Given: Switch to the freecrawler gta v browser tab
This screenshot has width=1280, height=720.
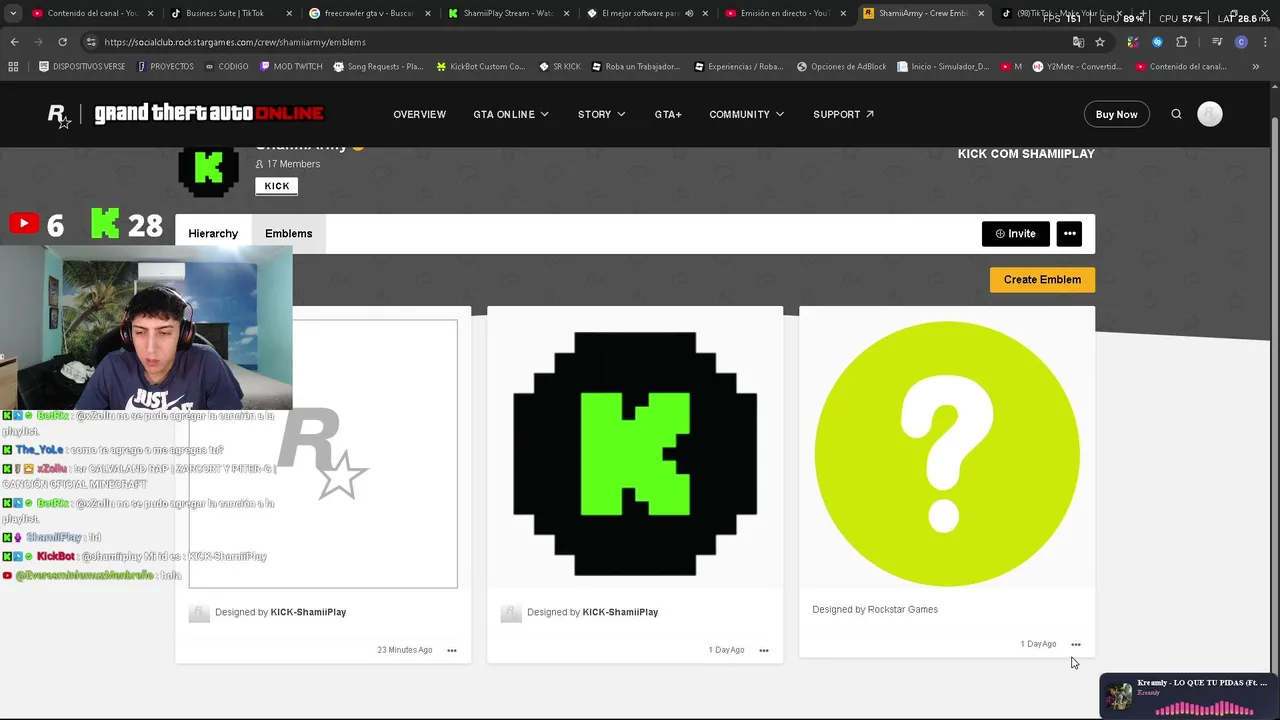Looking at the screenshot, I should [369, 13].
